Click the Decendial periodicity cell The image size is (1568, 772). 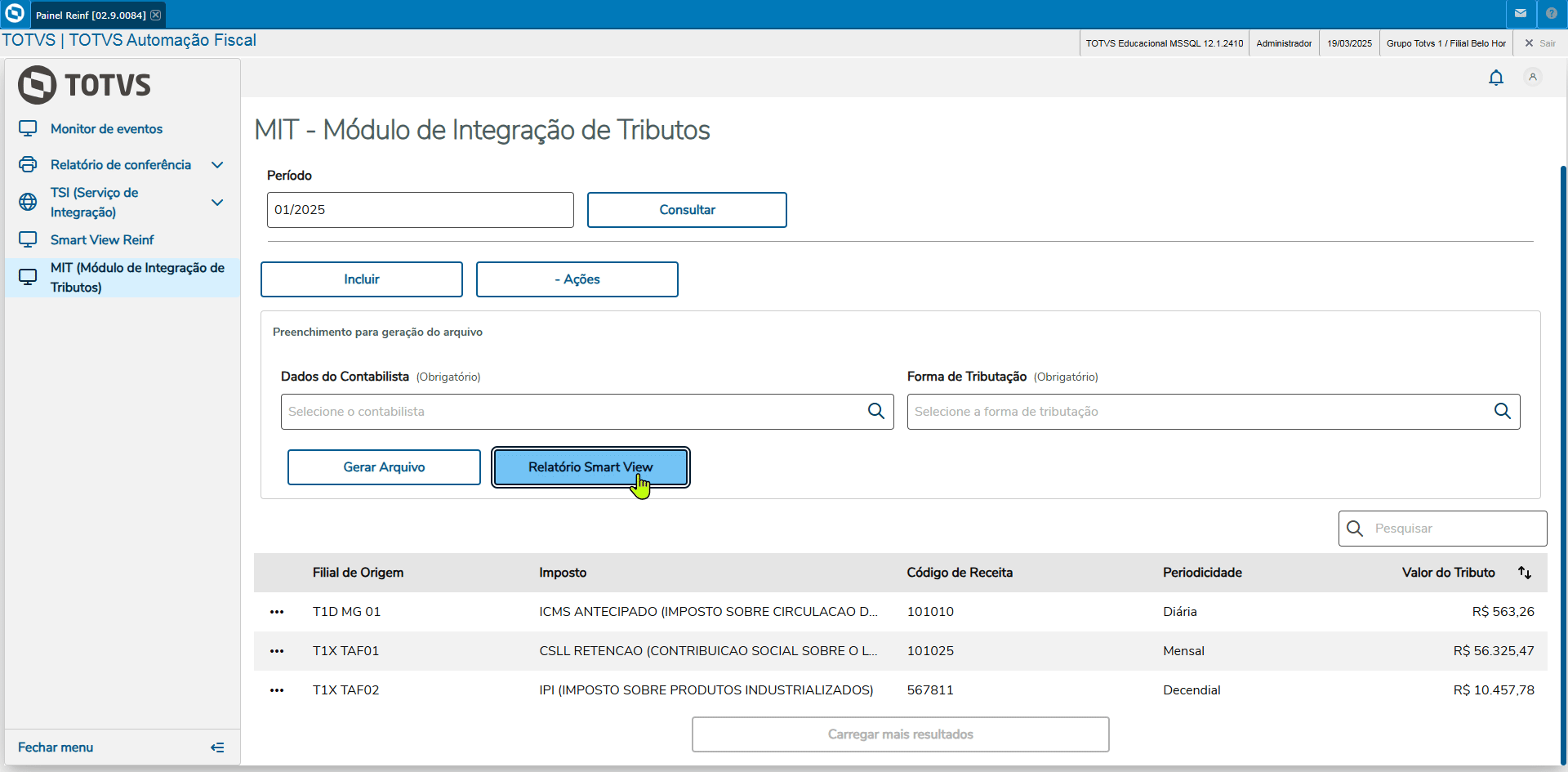1192,690
